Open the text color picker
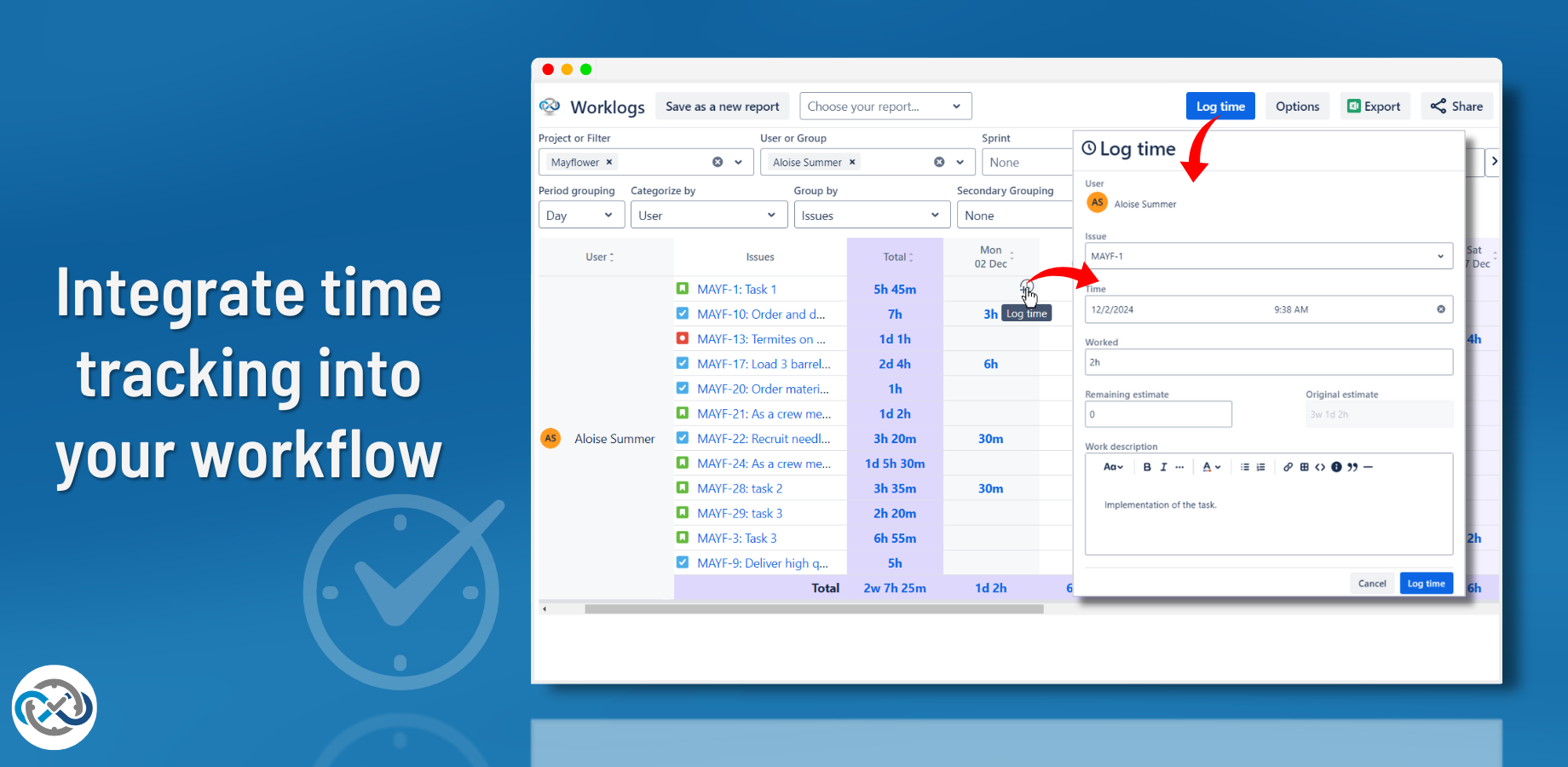Screen dimensions: 1568x767 [1211, 467]
